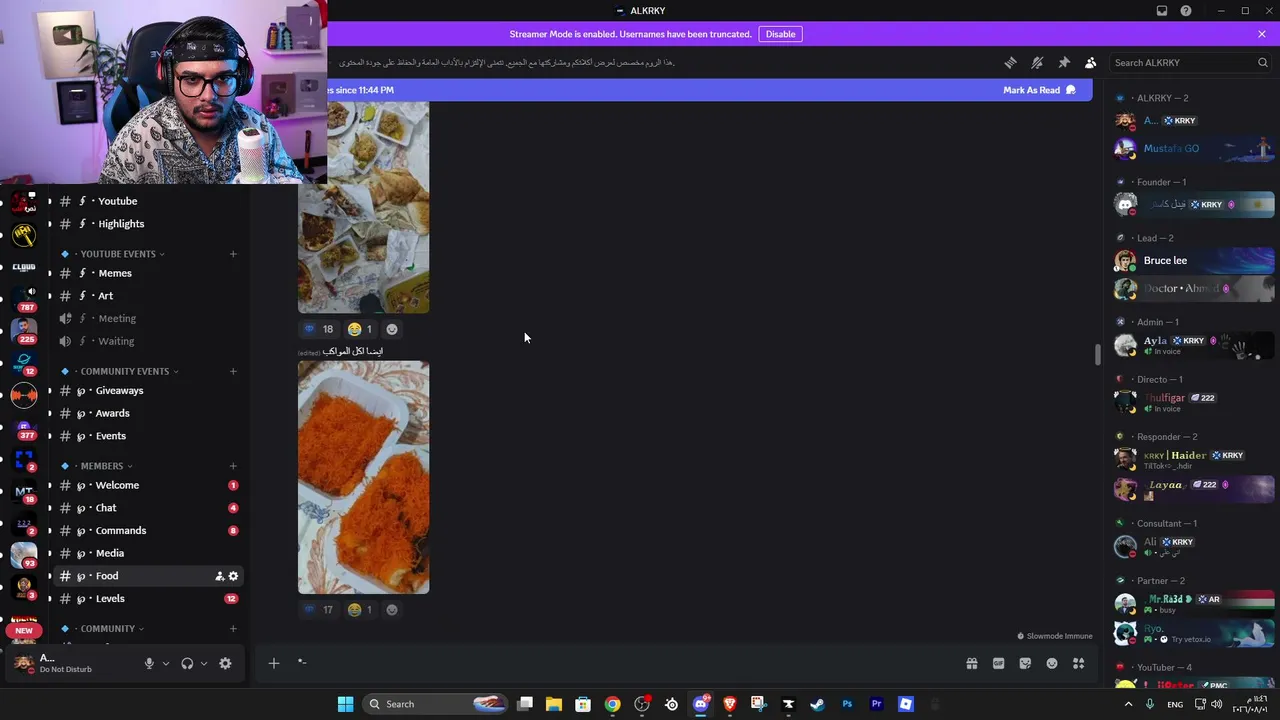Toggle the 18-count reaction on first photo
The image size is (1280, 720).
click(319, 329)
